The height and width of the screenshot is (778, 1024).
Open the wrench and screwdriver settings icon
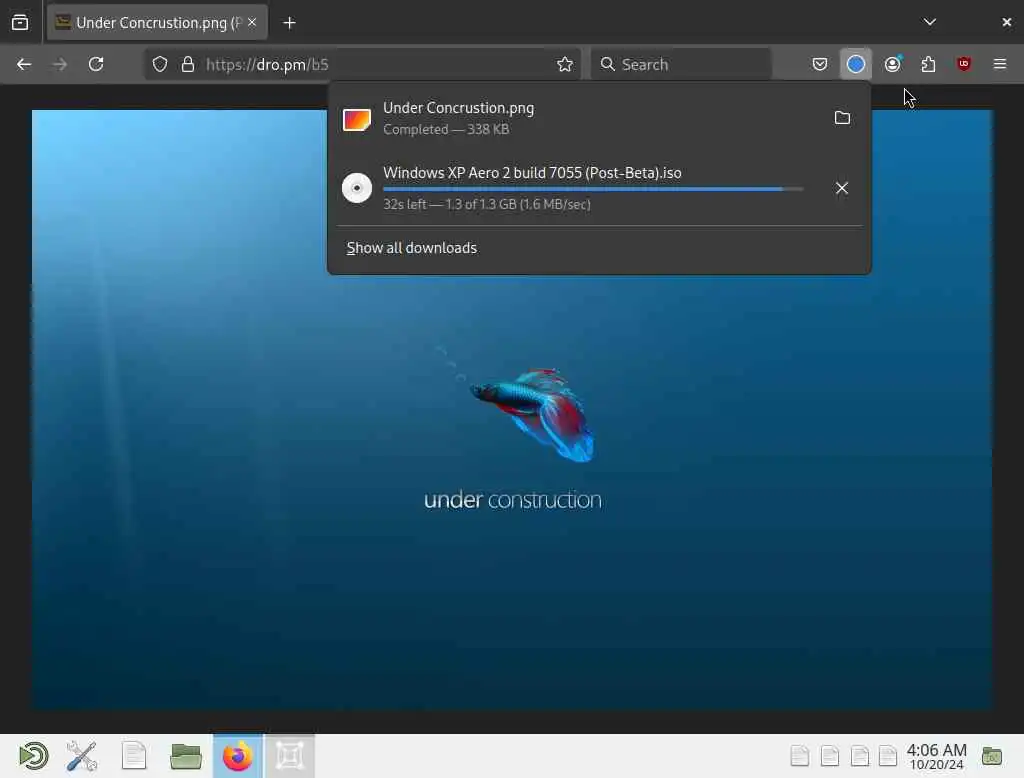pos(82,756)
